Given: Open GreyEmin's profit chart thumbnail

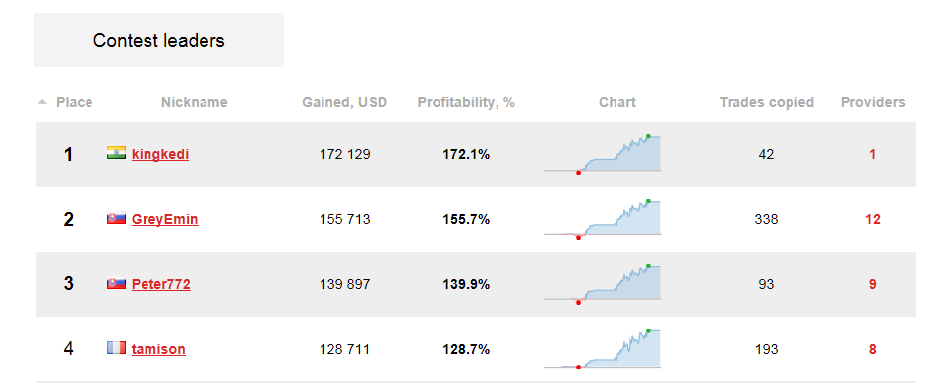Looking at the screenshot, I should [602, 219].
